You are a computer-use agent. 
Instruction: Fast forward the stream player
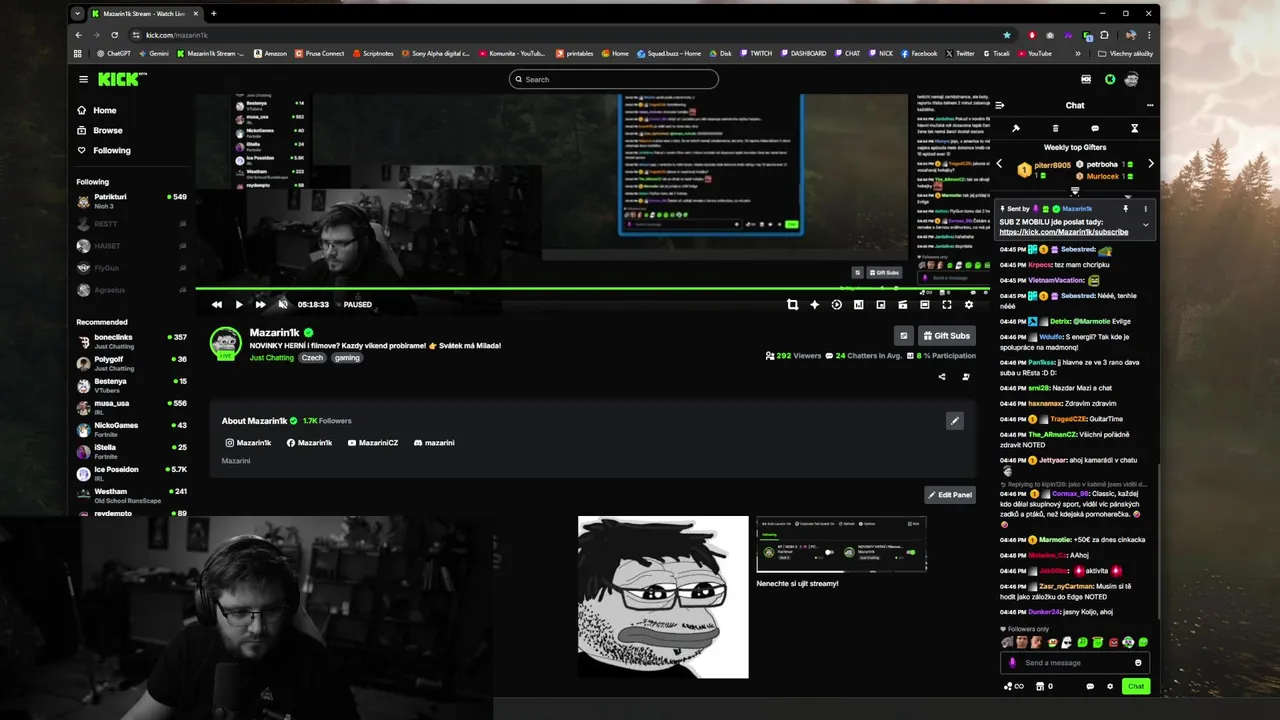(x=261, y=304)
